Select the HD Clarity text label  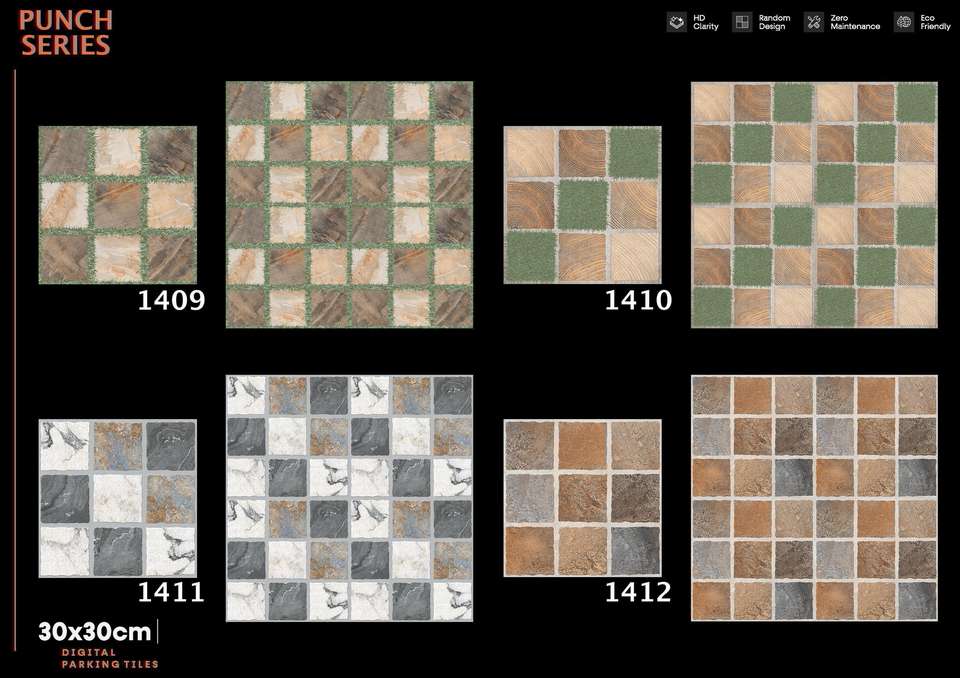706,22
